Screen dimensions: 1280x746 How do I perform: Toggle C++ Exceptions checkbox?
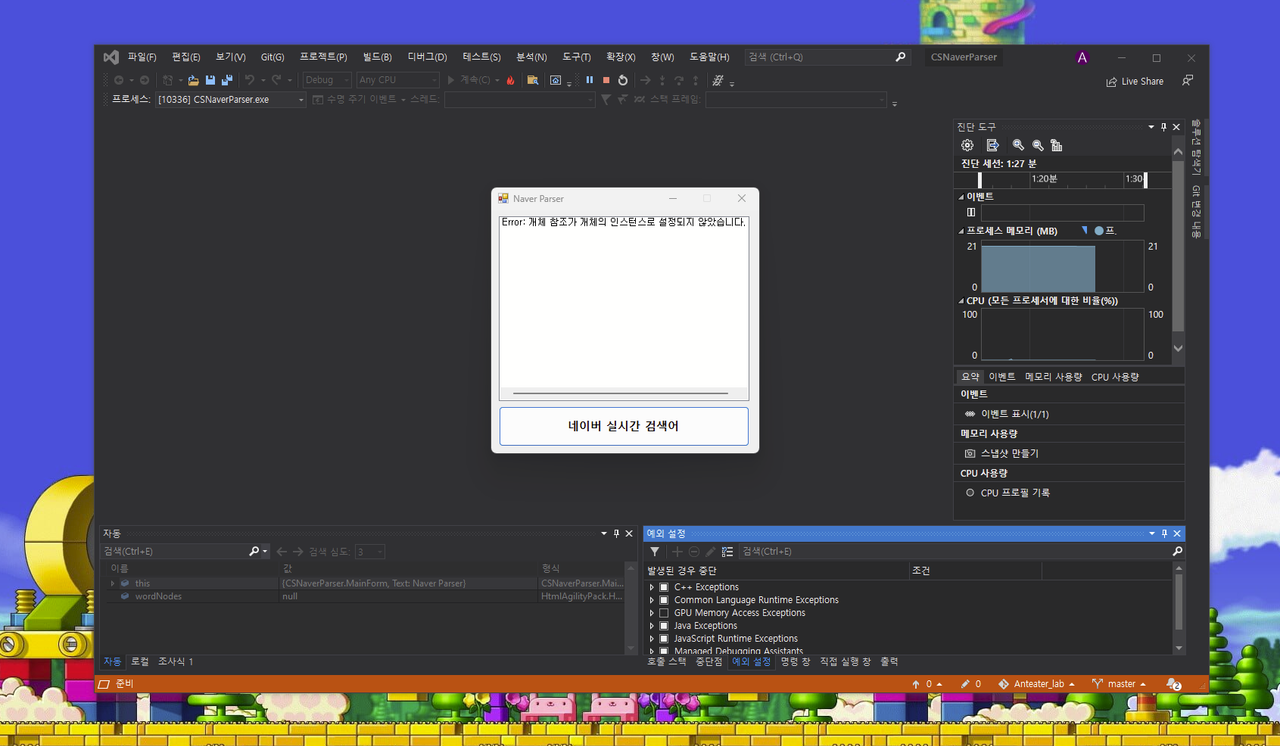click(x=664, y=587)
